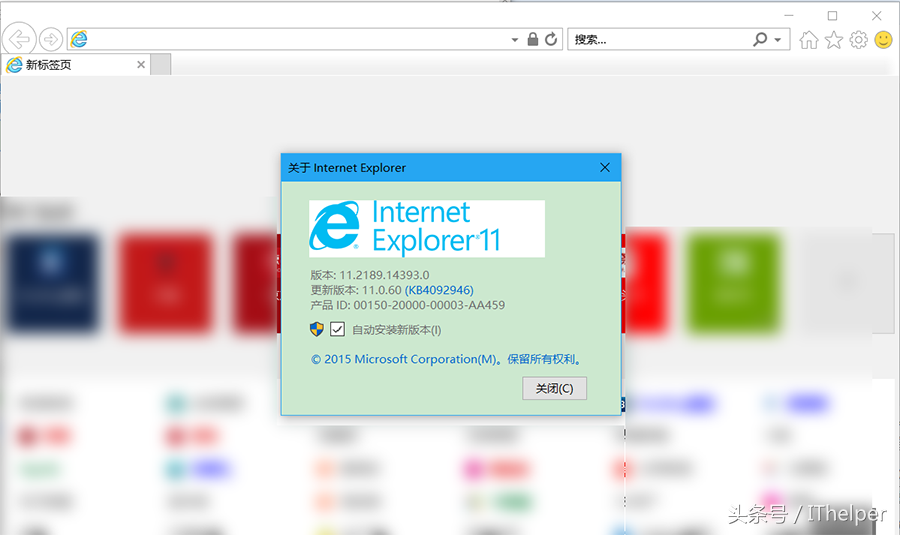Open a new tab via blank tab button
The image size is (900, 535).
click(x=160, y=65)
